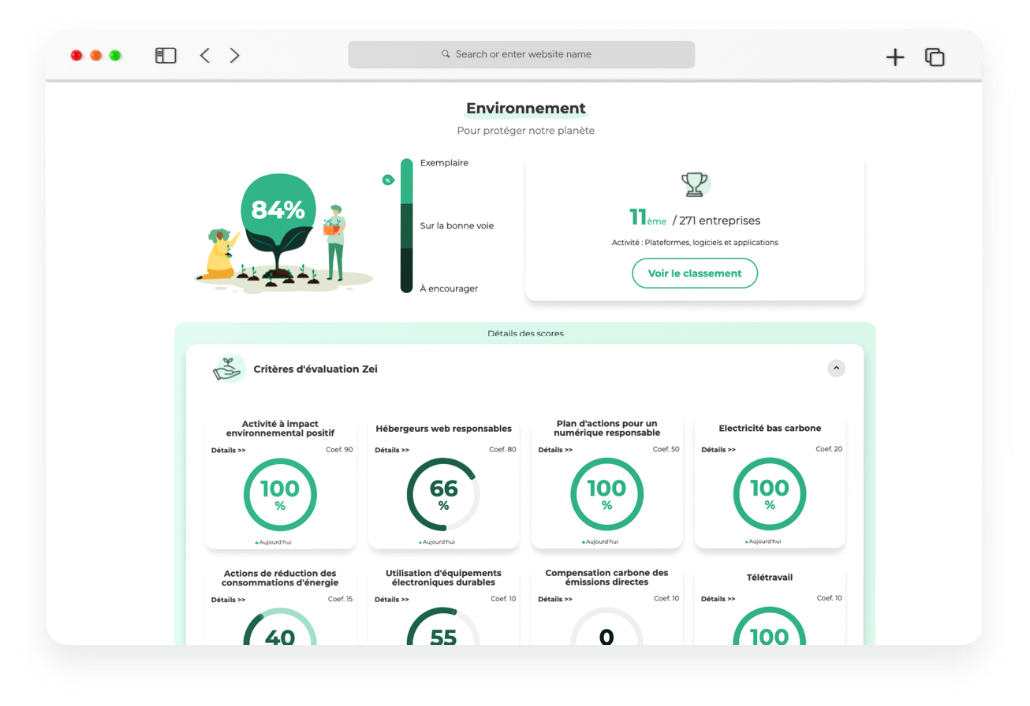The height and width of the screenshot is (706, 1030).
Task: Click the Environnement heading
Action: point(526,108)
